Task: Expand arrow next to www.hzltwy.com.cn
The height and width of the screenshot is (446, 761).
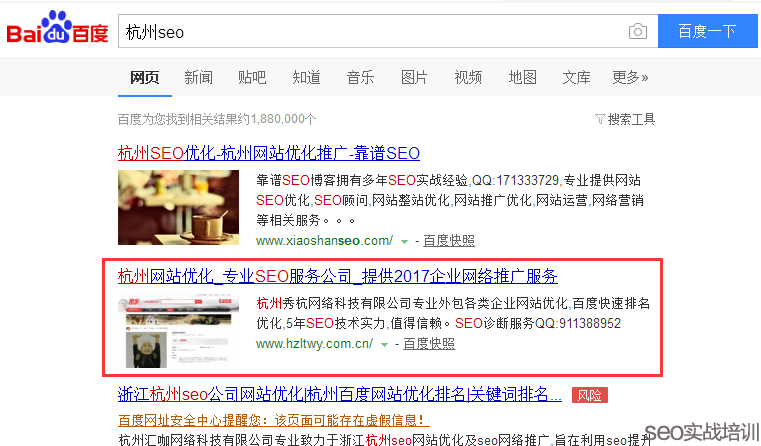Action: (x=384, y=345)
